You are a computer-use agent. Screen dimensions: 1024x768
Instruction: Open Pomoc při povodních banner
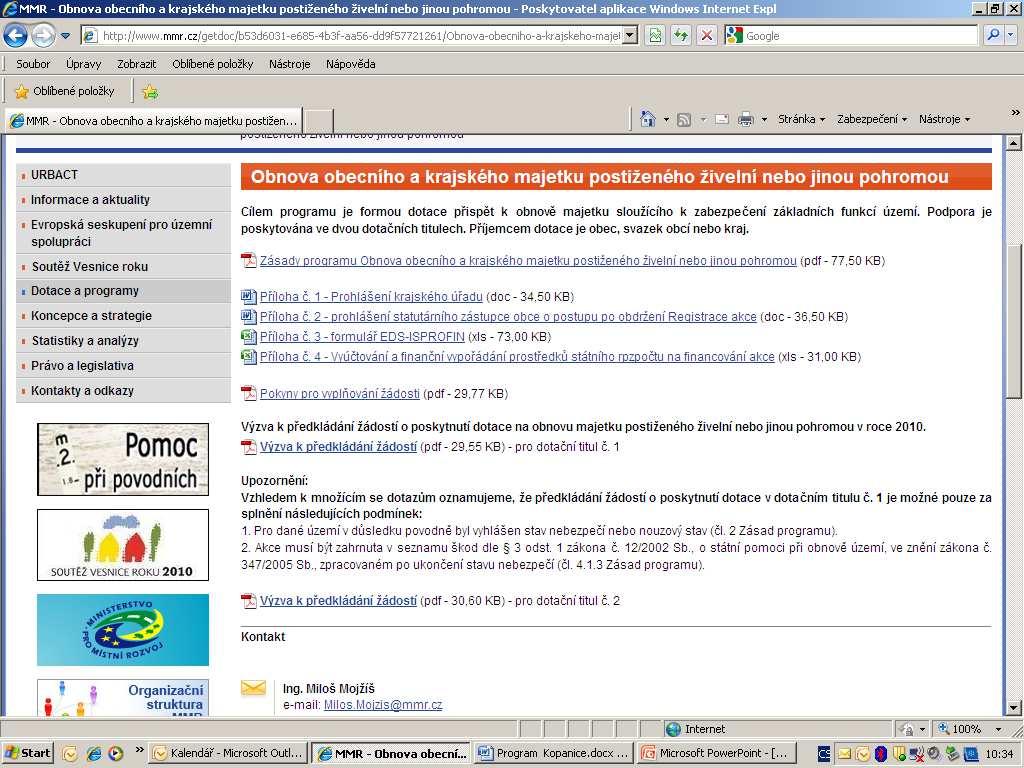coord(123,459)
